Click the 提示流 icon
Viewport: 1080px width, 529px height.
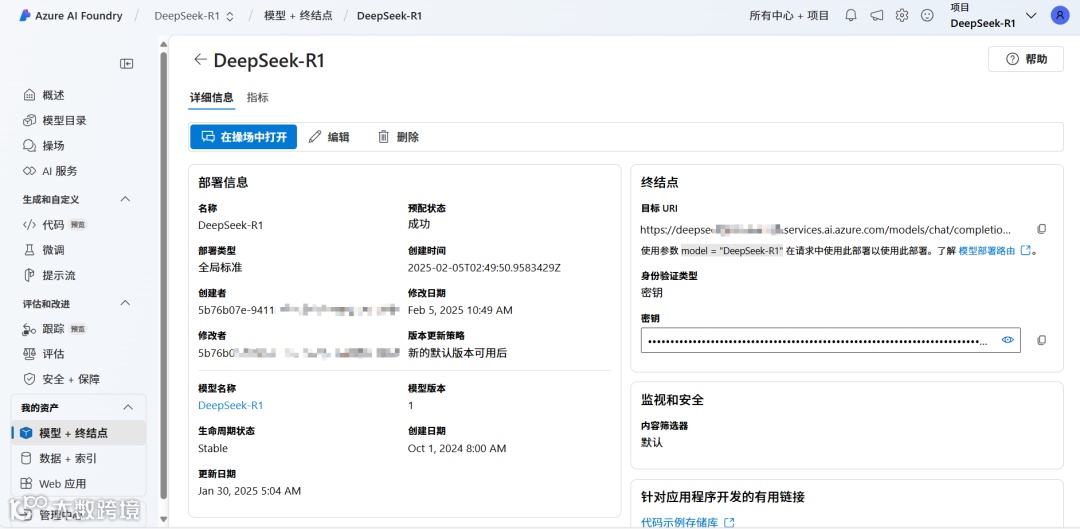pos(29,276)
